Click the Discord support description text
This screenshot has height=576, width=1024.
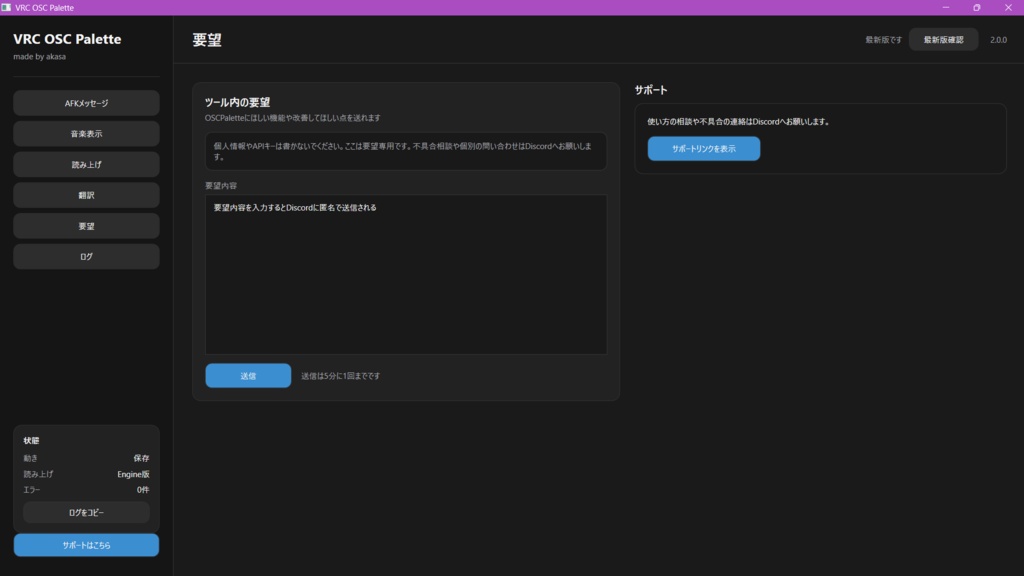[738, 121]
